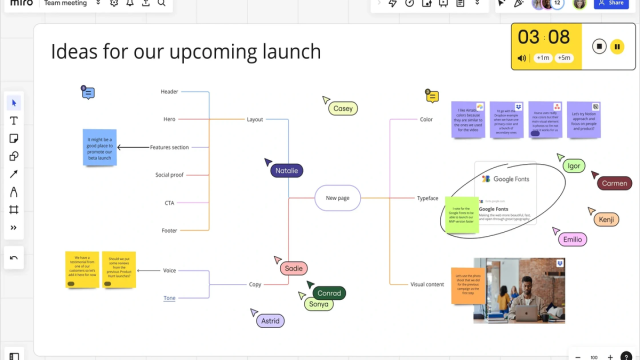This screenshot has height=360, width=640.
Task: Select the Frame tool
Action: 14,210
